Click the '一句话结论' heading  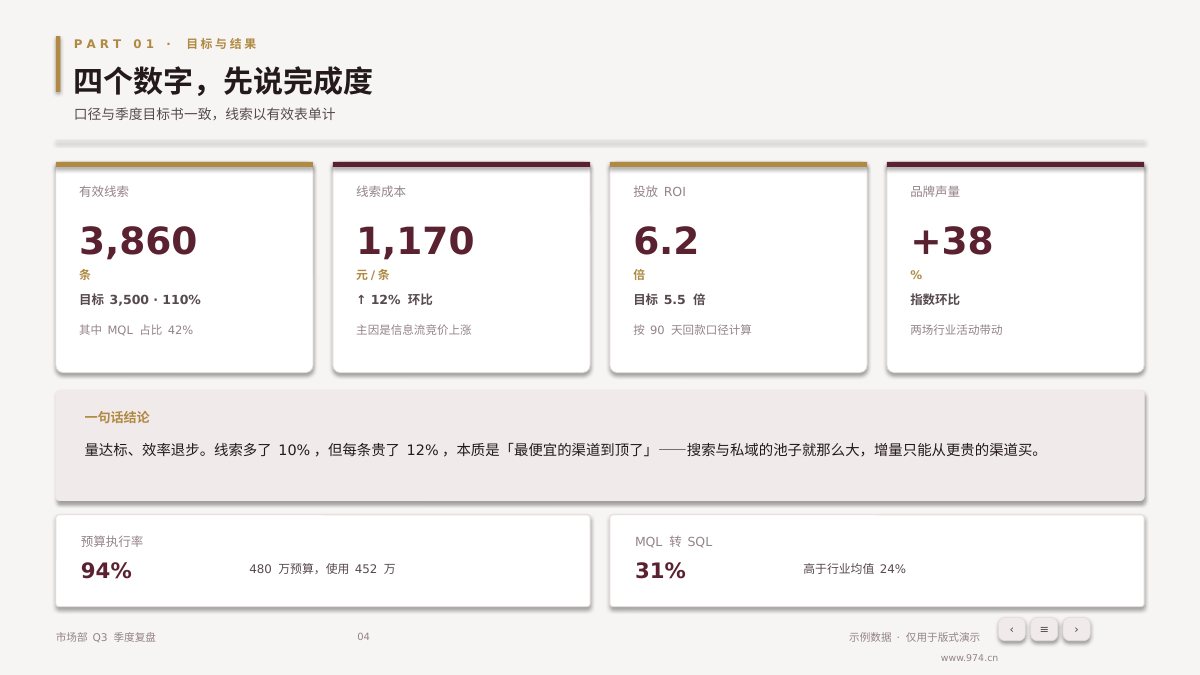(117, 417)
